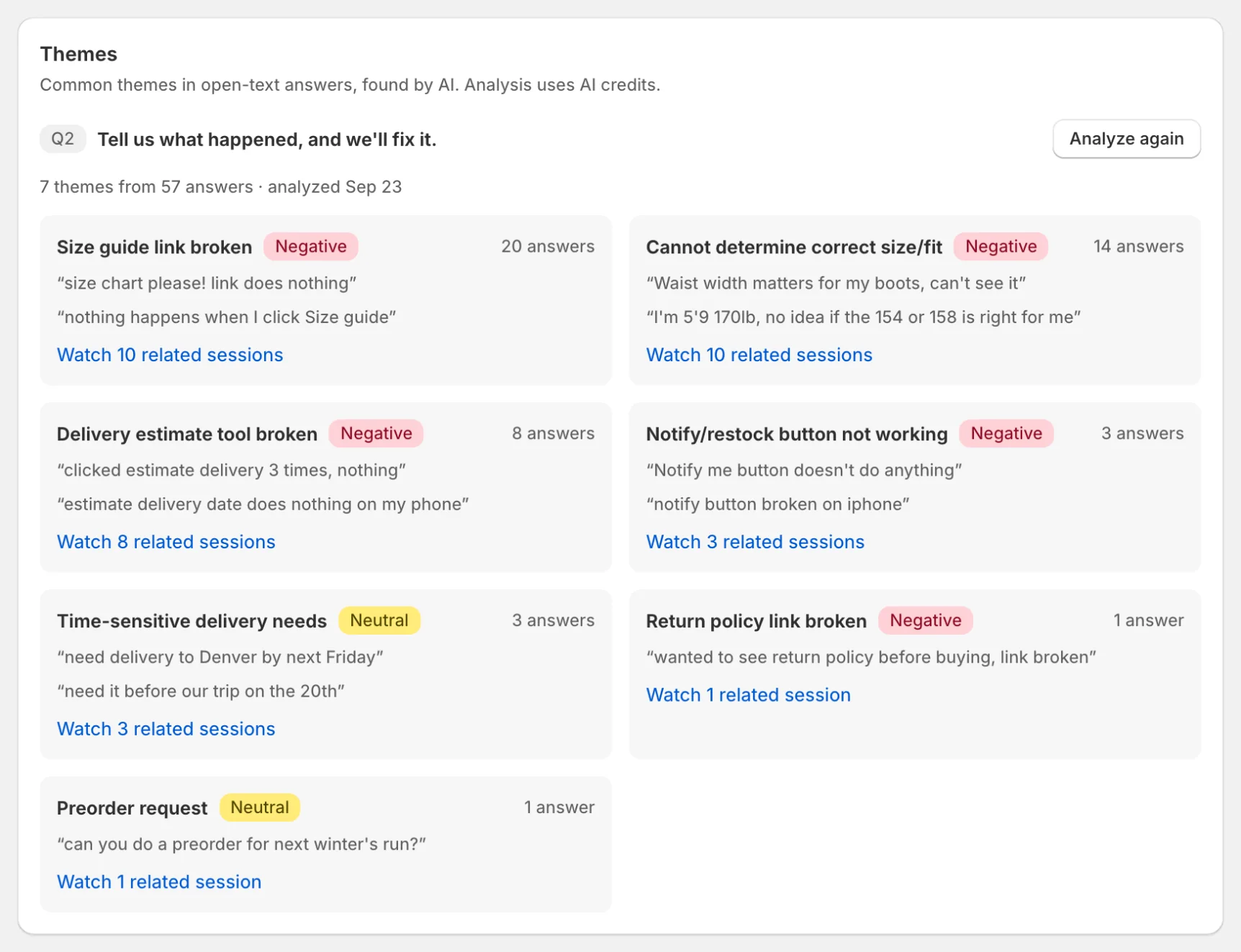Screen dimensions: 1241x952
Task: Click the quote about waist width for boots
Action: 836,283
